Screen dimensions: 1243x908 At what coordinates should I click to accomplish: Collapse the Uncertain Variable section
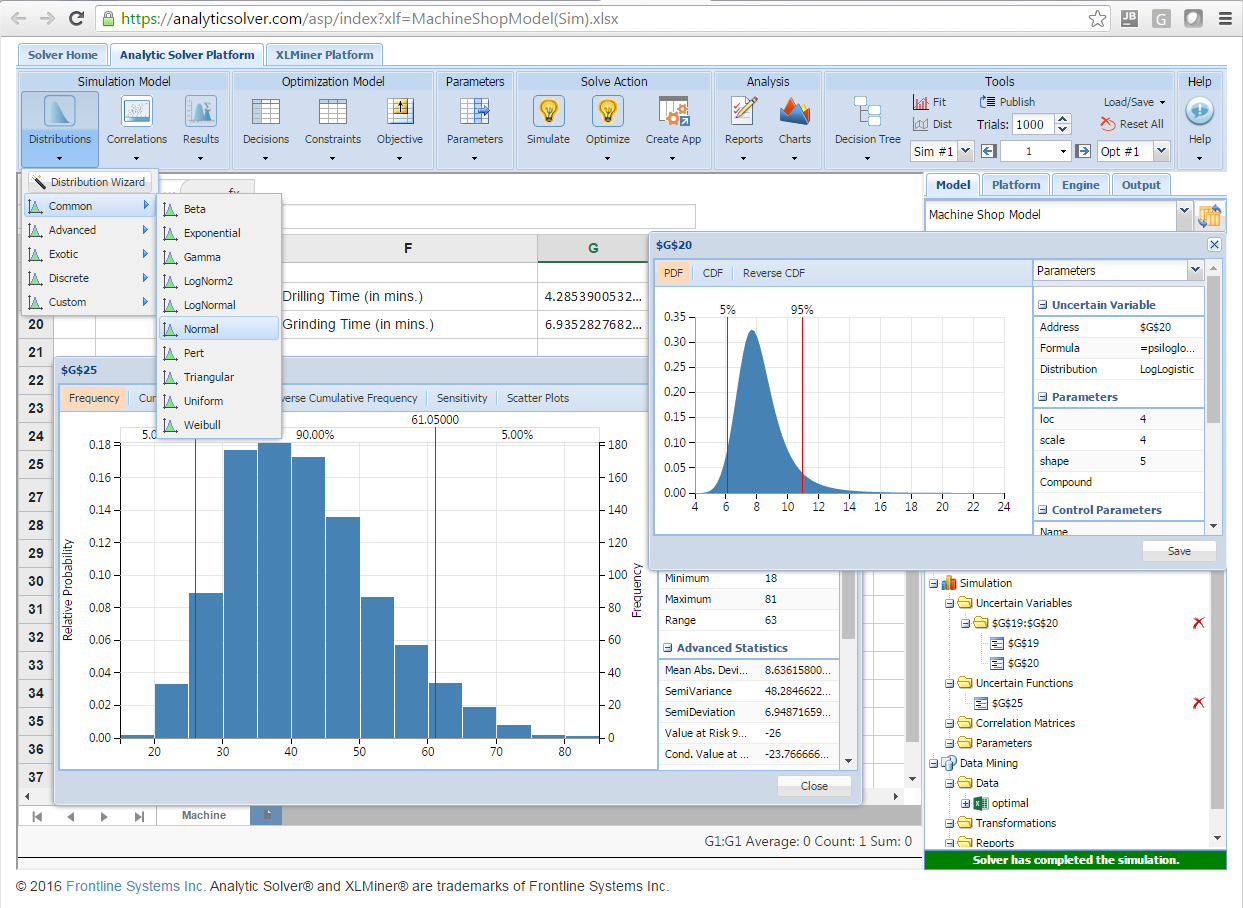point(1043,305)
